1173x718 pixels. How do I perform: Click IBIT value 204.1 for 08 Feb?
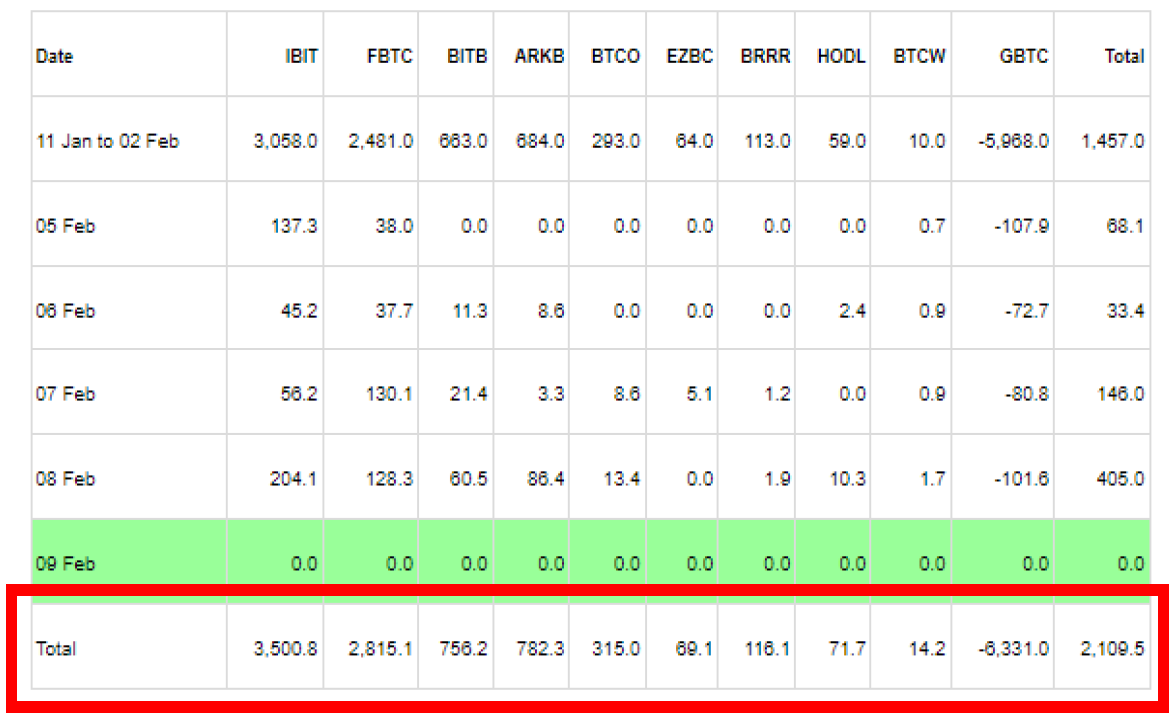coord(293,479)
